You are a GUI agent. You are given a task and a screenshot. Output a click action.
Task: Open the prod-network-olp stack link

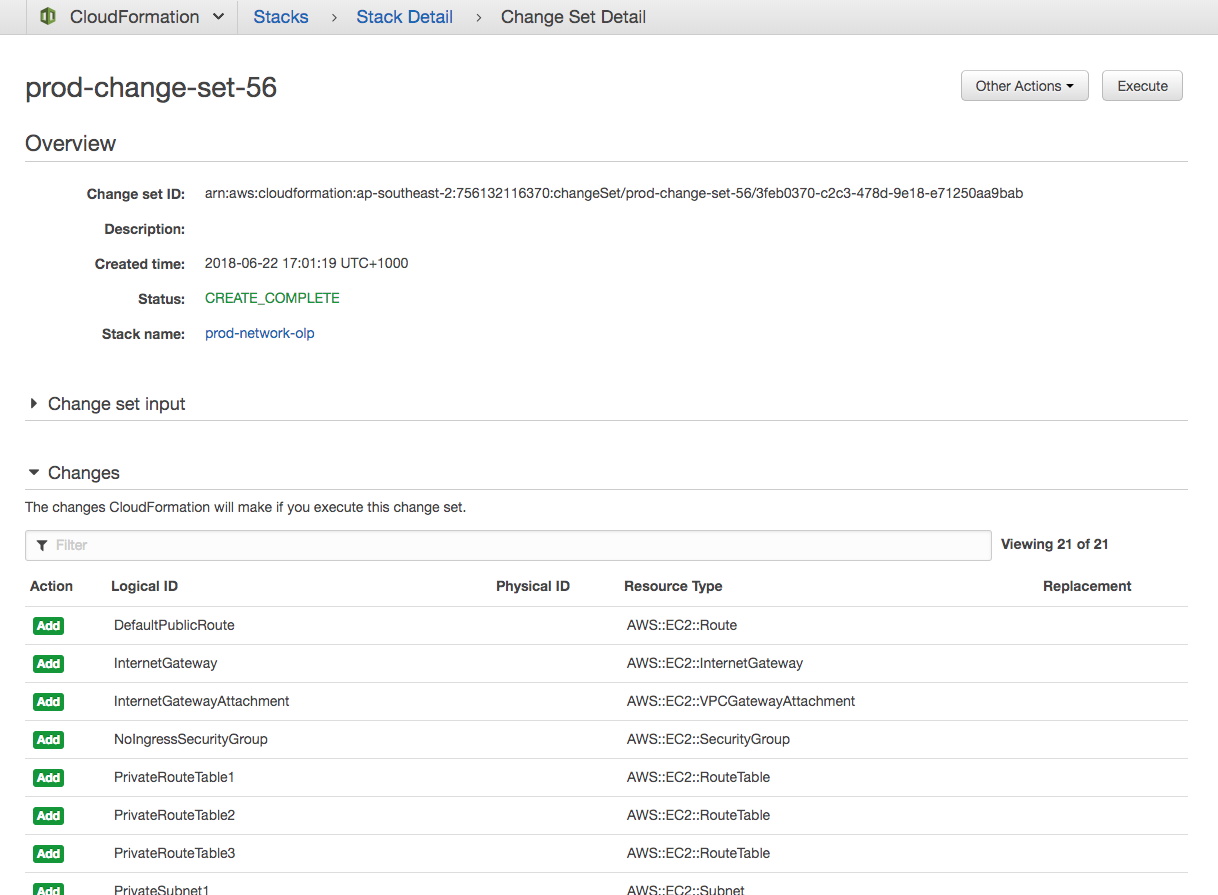(260, 333)
